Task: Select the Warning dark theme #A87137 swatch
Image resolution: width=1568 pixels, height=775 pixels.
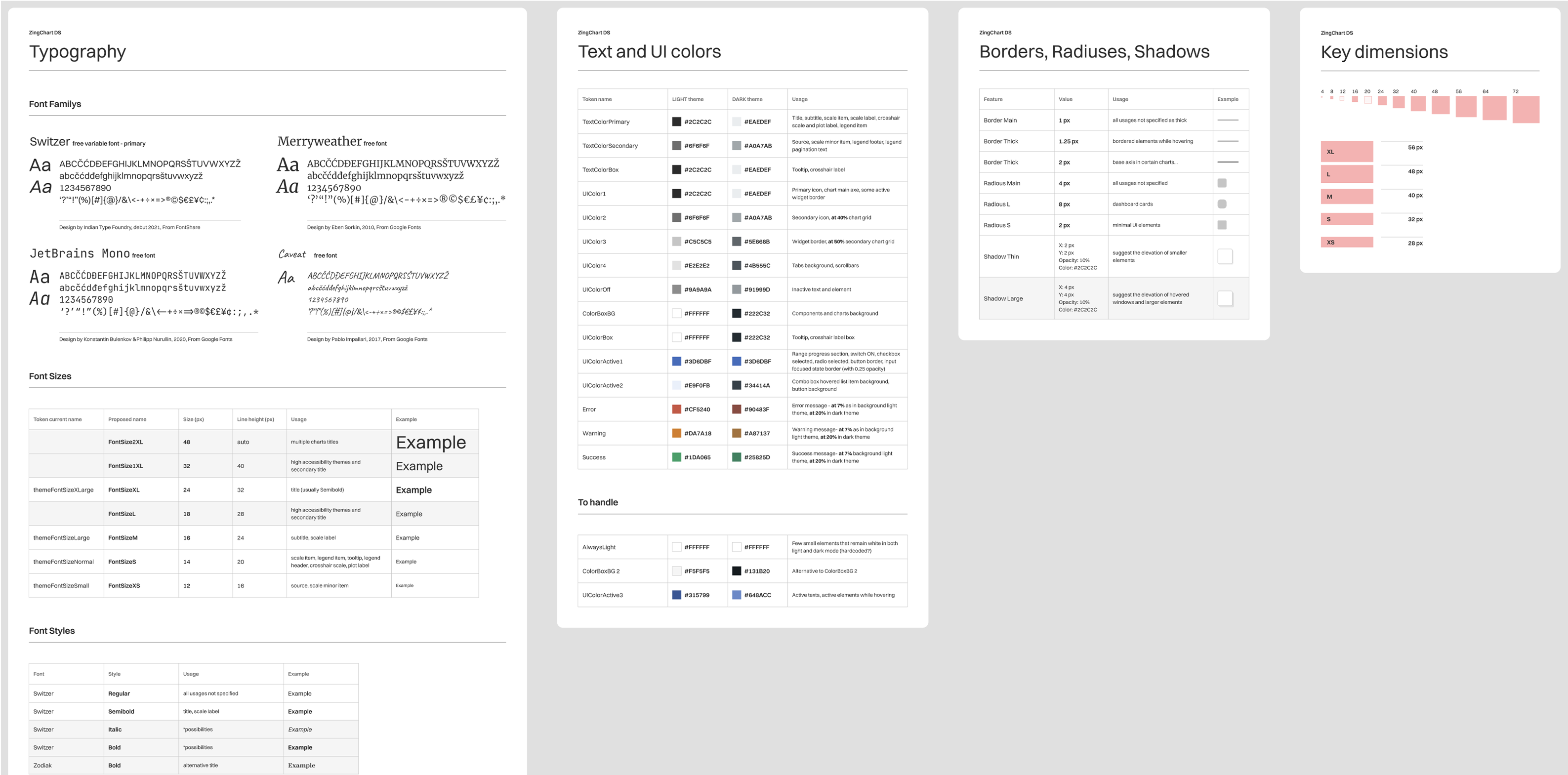Action: [737, 434]
